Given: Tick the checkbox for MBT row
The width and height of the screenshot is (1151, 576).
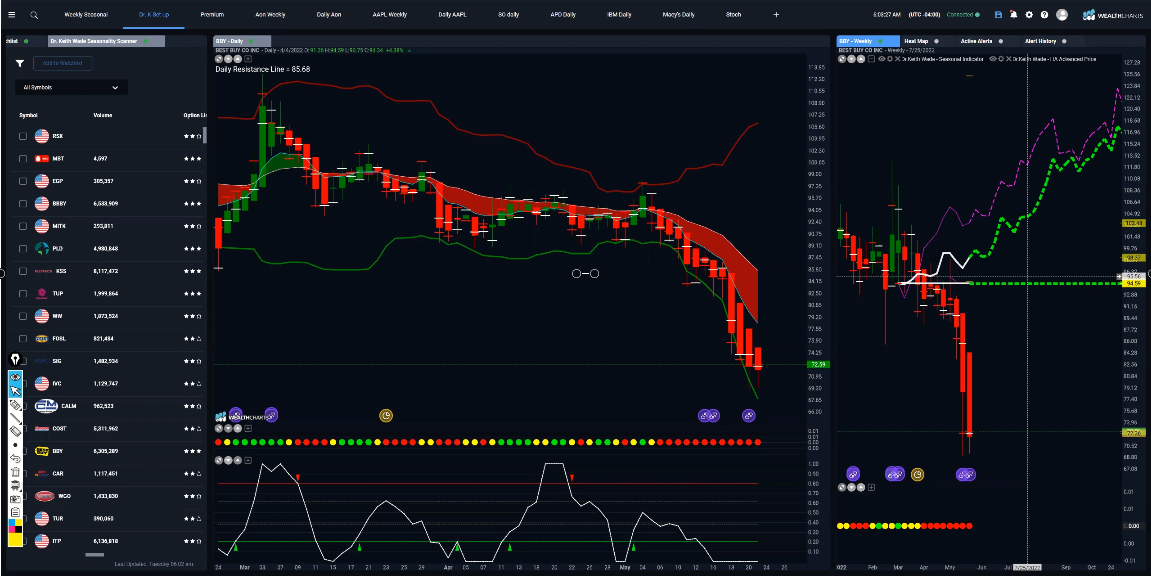Looking at the screenshot, I should click(x=23, y=158).
